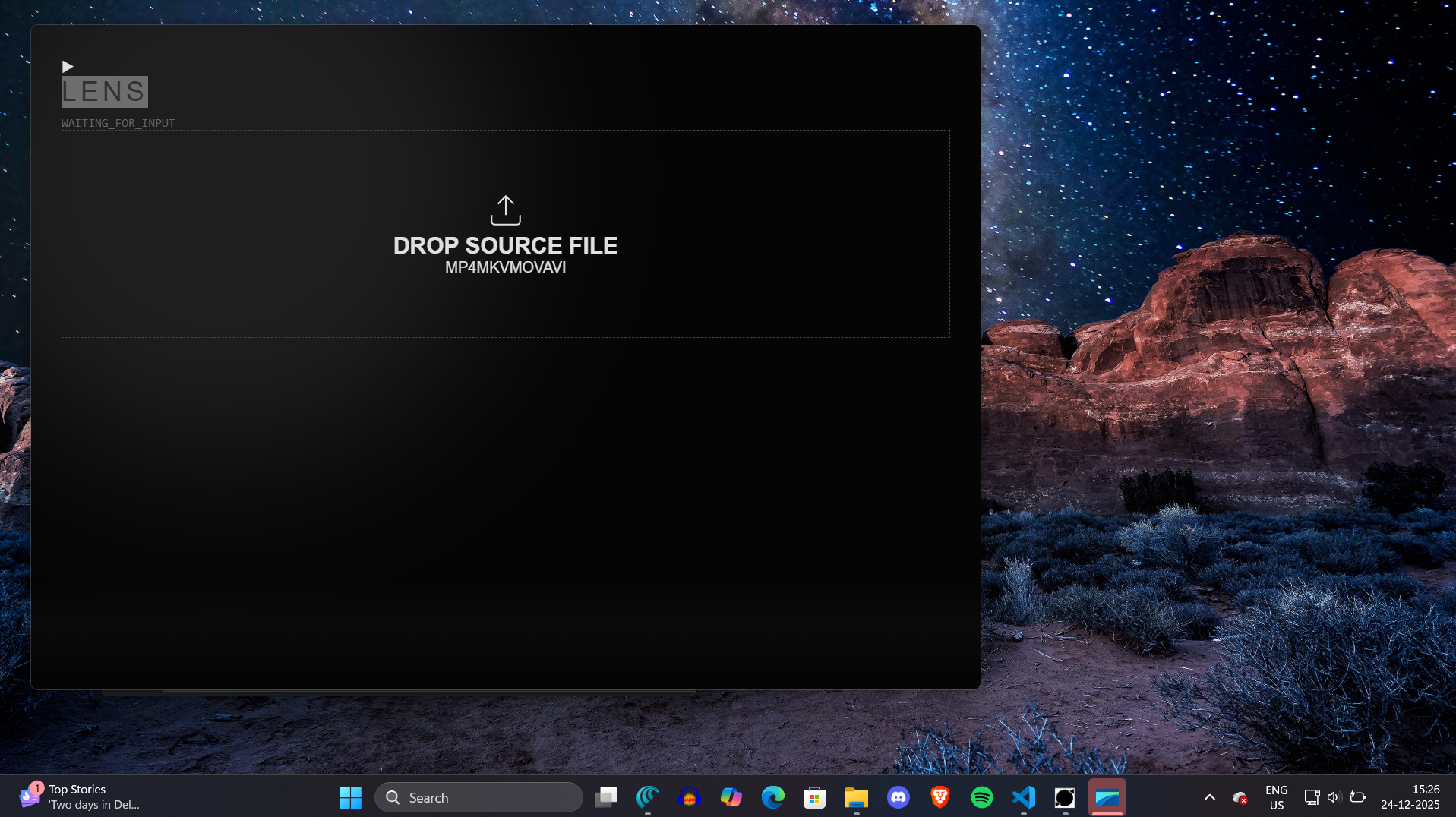The height and width of the screenshot is (817, 1456).
Task: Expand the hidden system tray icons
Action: click(1209, 797)
